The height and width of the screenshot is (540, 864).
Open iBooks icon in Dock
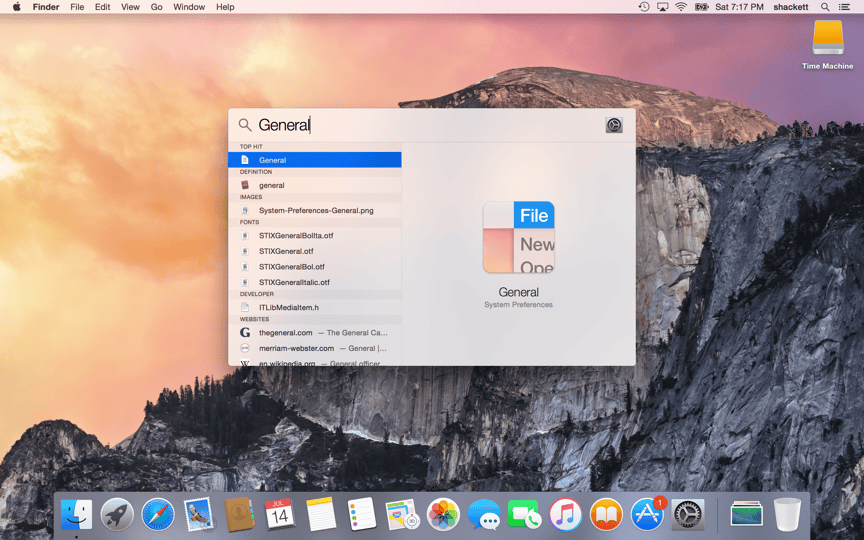coord(606,515)
